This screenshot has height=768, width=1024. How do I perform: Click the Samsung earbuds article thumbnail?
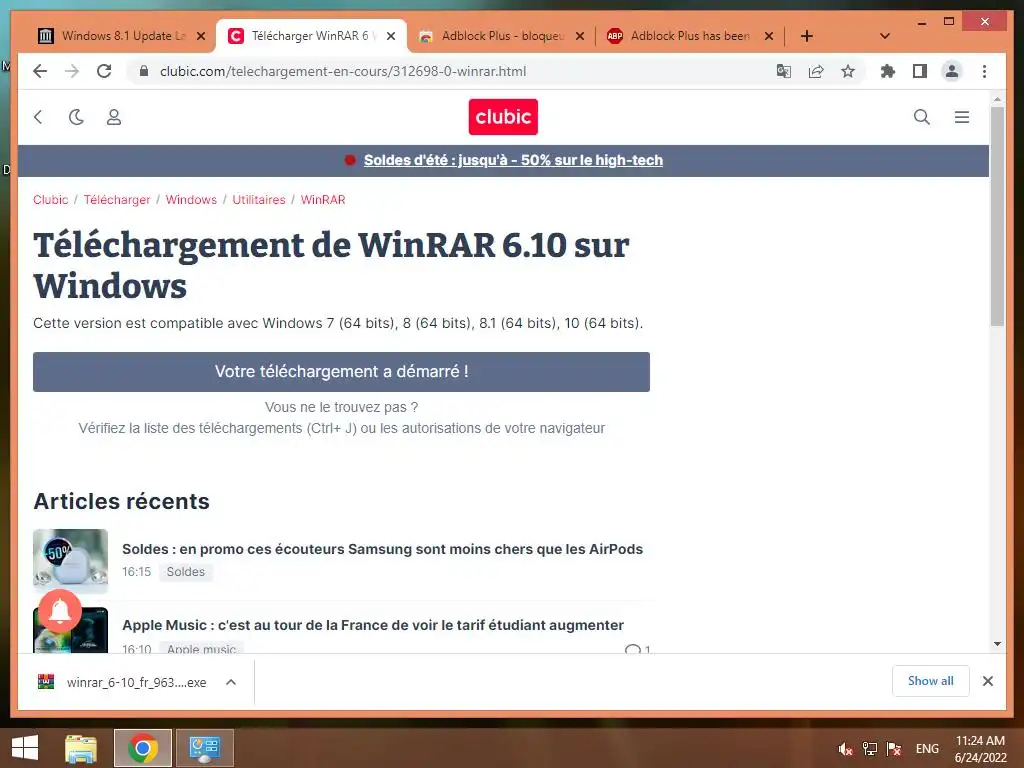pyautogui.click(x=71, y=560)
